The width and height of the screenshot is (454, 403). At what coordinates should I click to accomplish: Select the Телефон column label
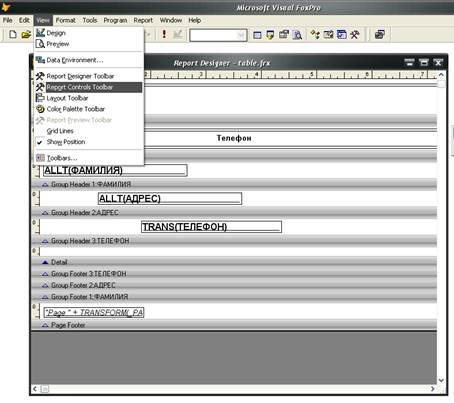(x=234, y=138)
